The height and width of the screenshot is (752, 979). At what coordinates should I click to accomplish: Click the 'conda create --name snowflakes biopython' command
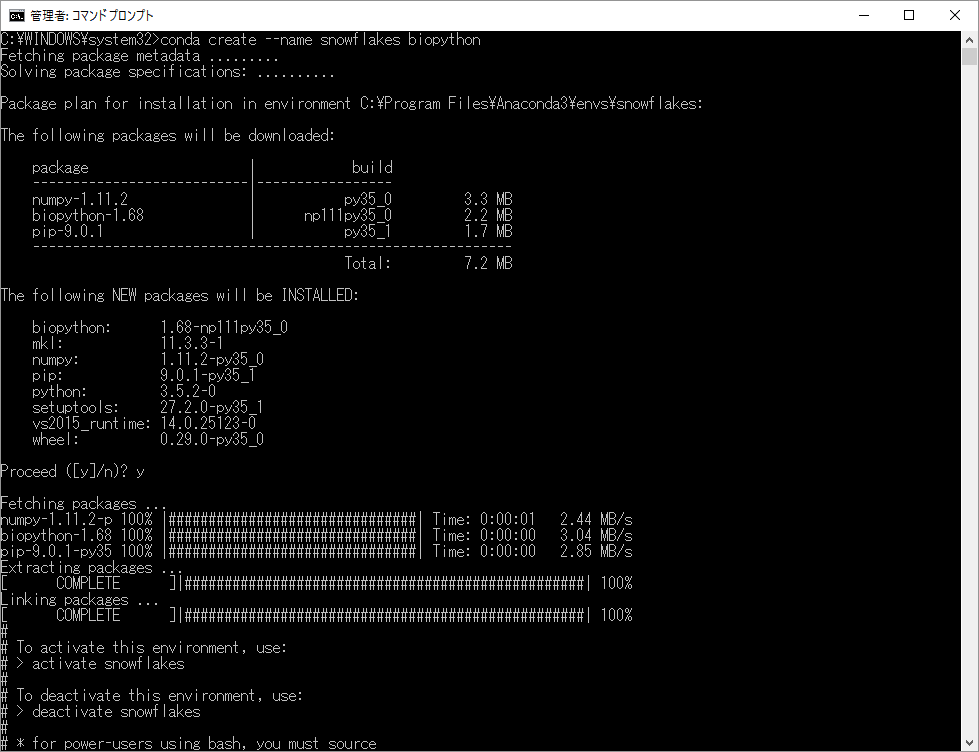pos(320,40)
